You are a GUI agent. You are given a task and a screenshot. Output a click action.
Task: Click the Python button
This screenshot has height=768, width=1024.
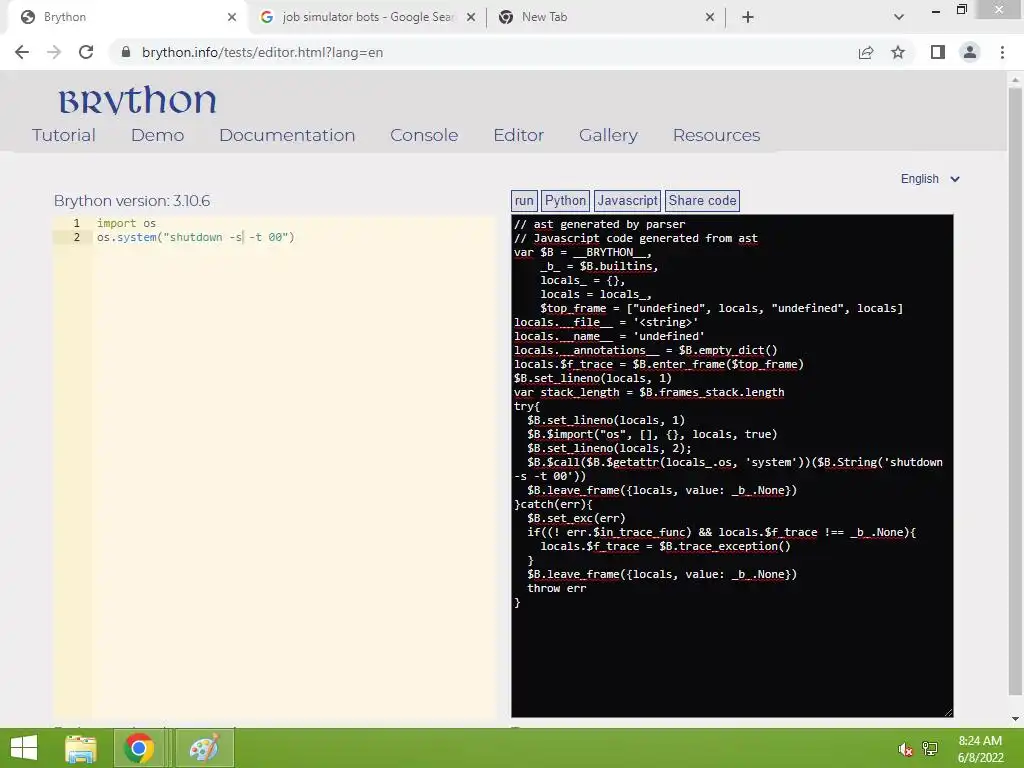click(x=565, y=200)
